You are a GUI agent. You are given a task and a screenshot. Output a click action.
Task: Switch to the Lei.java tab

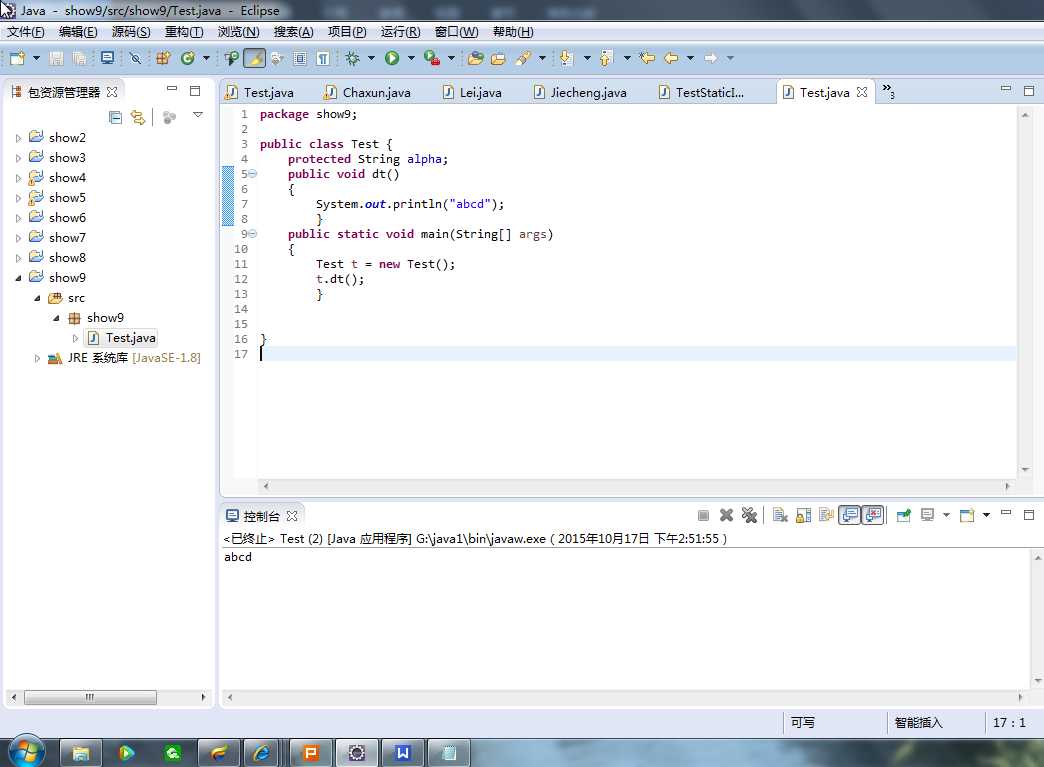click(472, 93)
